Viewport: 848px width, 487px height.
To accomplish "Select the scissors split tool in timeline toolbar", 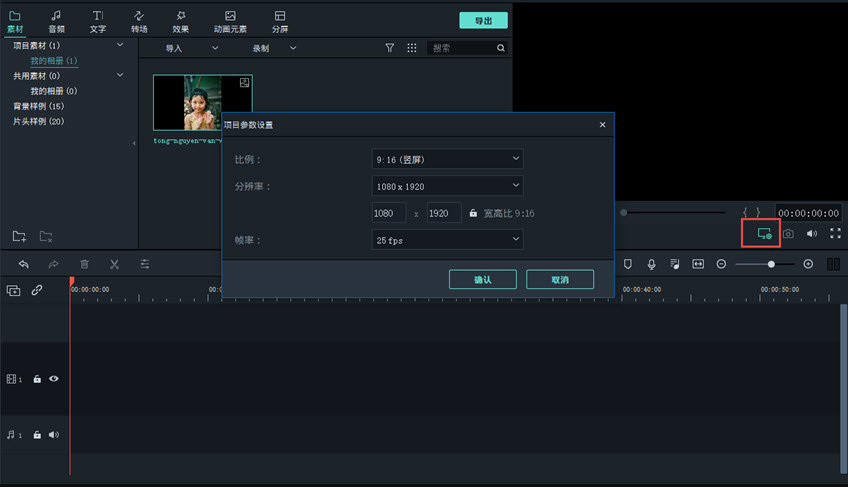I will click(114, 264).
